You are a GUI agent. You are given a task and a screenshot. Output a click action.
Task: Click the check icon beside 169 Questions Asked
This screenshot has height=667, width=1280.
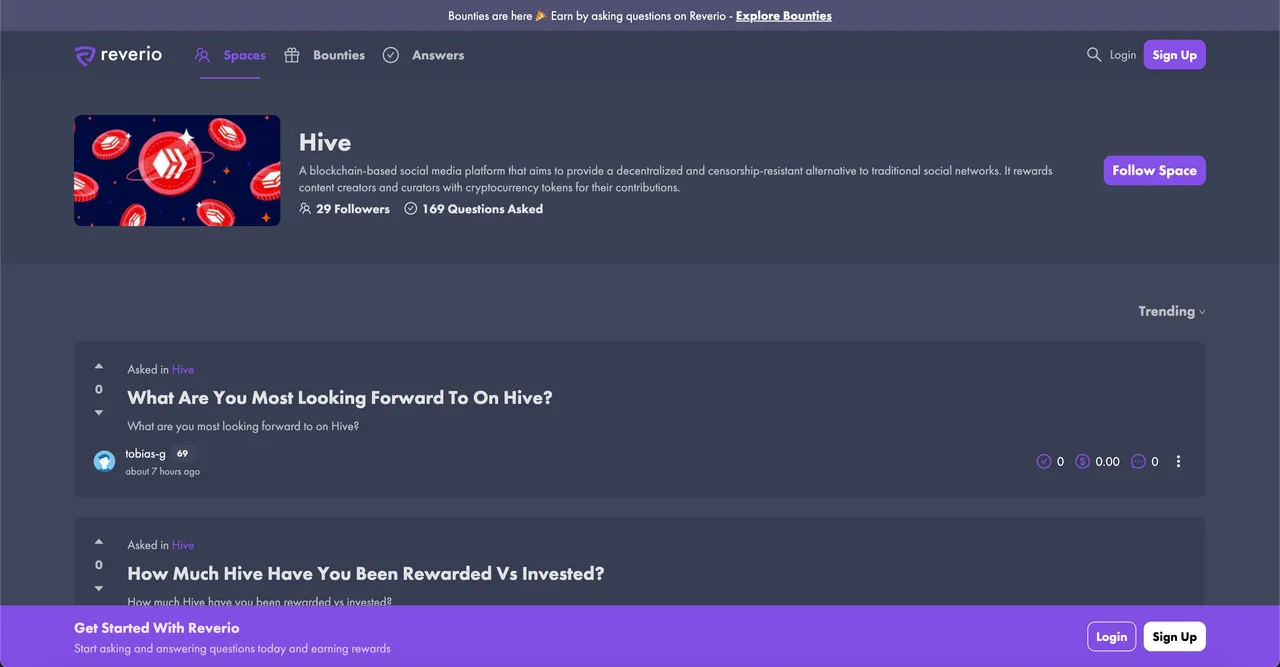(411, 209)
